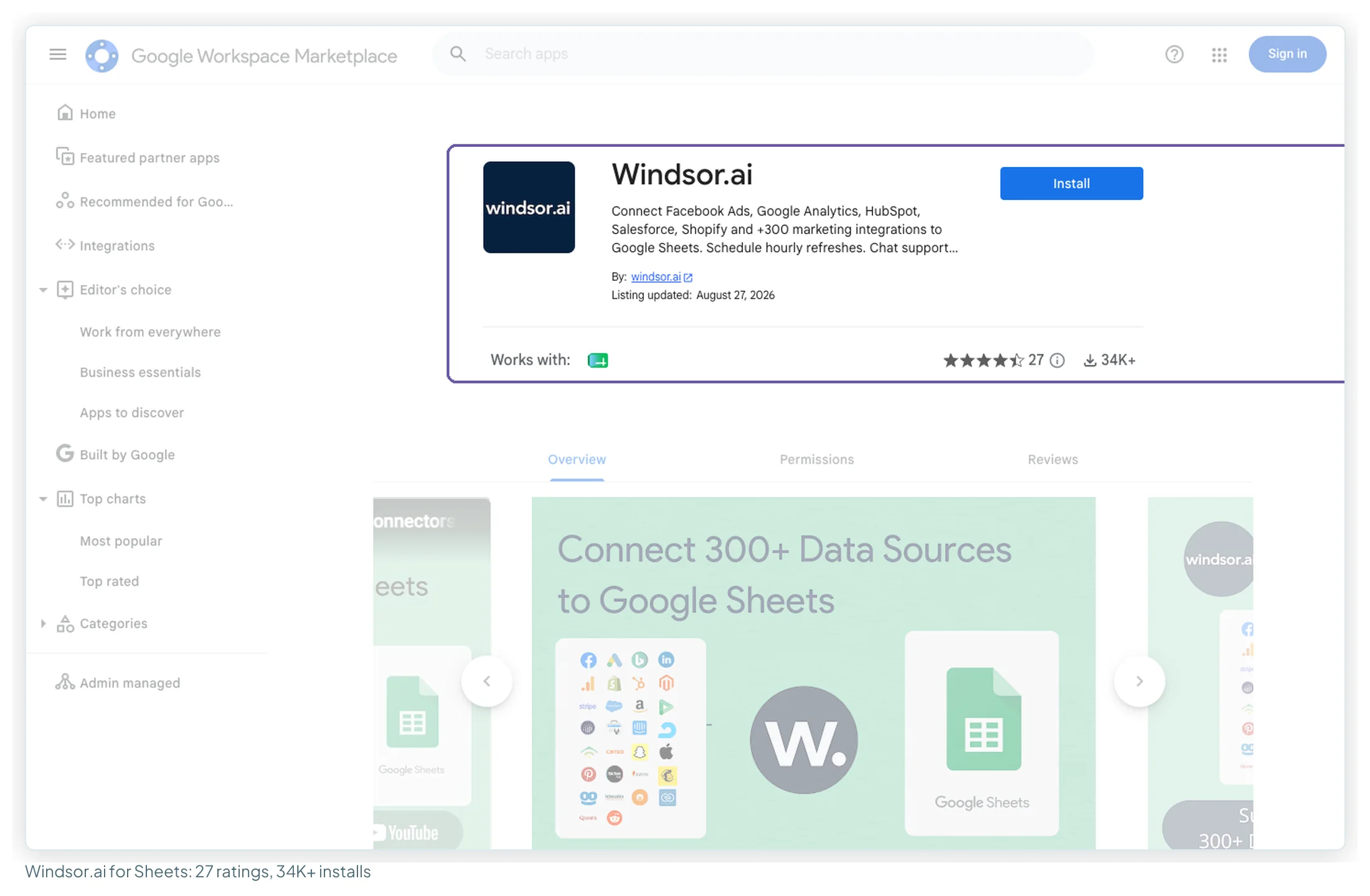Select Categories label
The image size is (1370, 896).
click(x=113, y=624)
